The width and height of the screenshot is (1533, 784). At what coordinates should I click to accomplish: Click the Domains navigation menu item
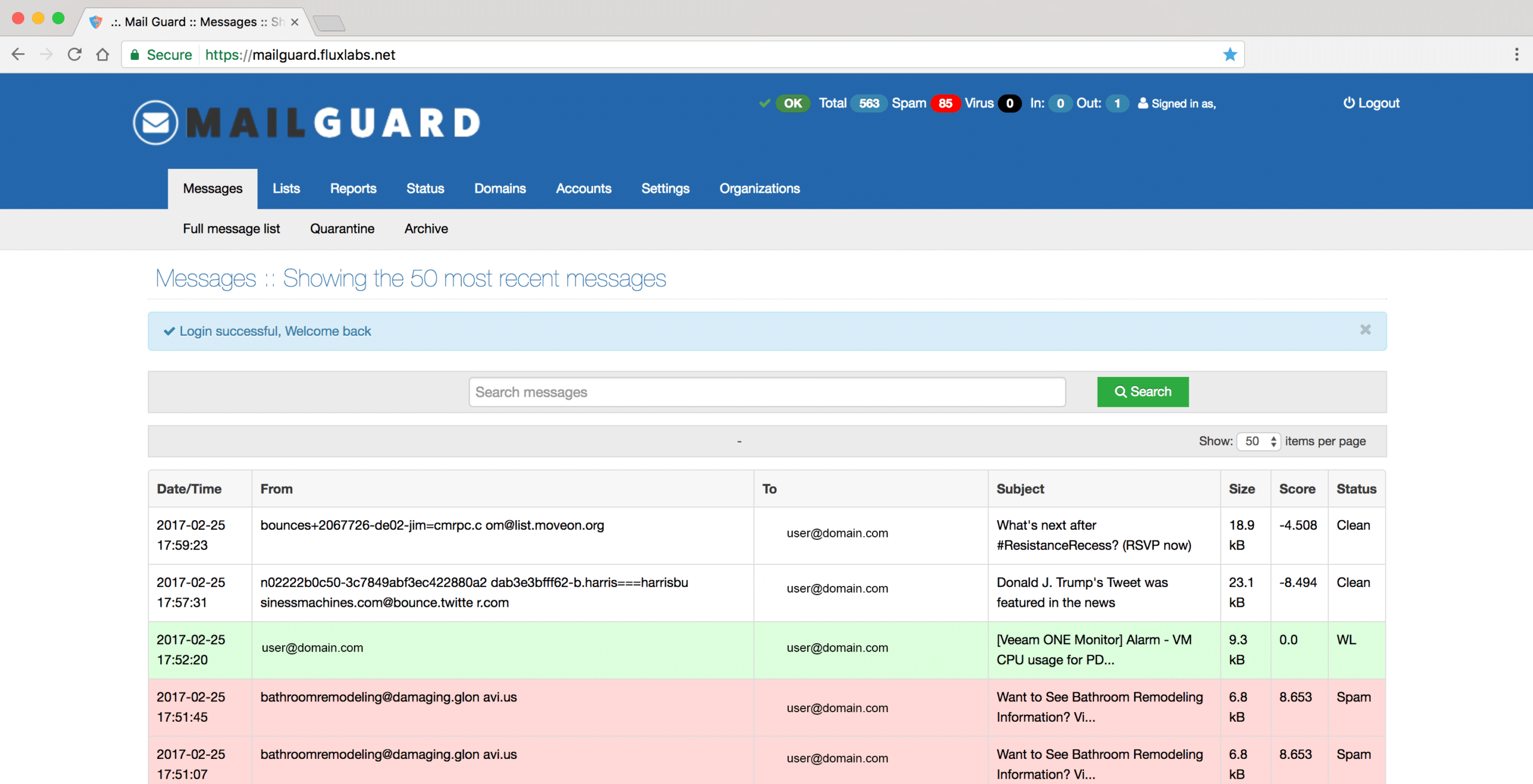[x=499, y=187]
